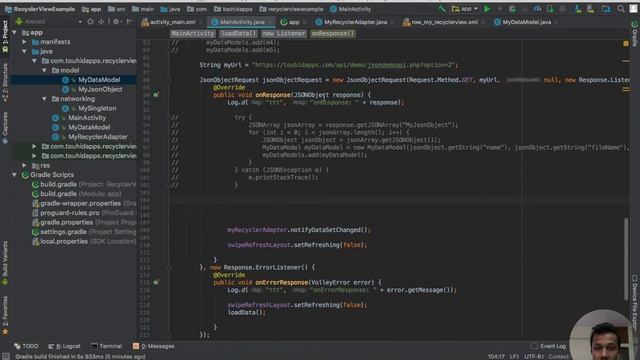Click RecyclerViewExample in navigation bar
The width and height of the screenshot is (640, 360).
point(40,9)
